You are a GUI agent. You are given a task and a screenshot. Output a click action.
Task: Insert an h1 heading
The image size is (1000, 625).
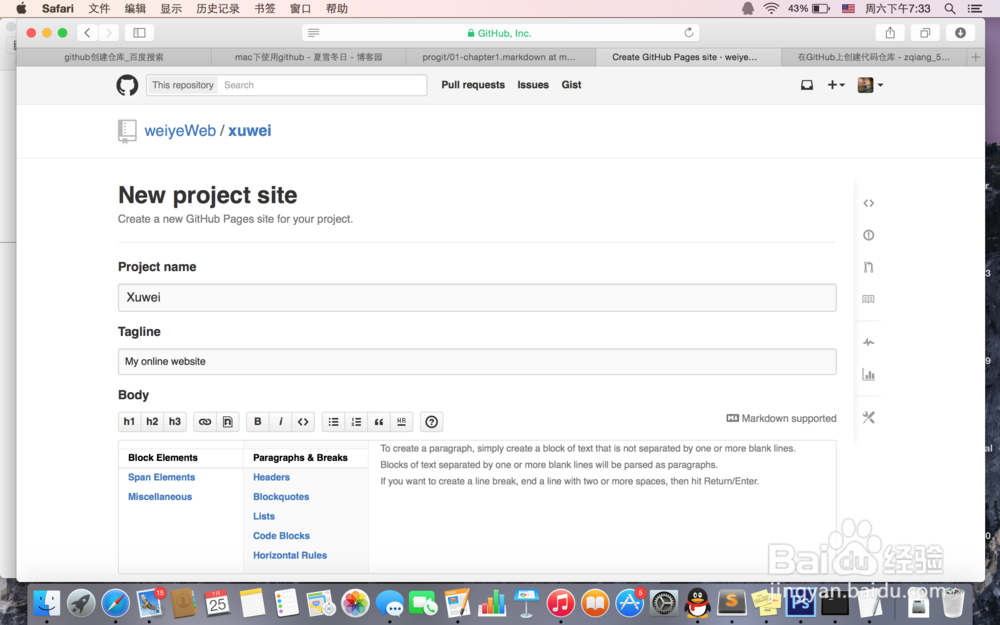[129, 422]
